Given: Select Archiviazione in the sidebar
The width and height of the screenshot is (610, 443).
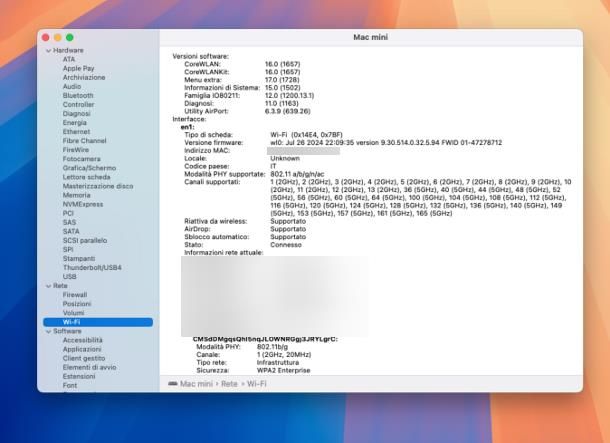Looking at the screenshot, I should point(84,77).
